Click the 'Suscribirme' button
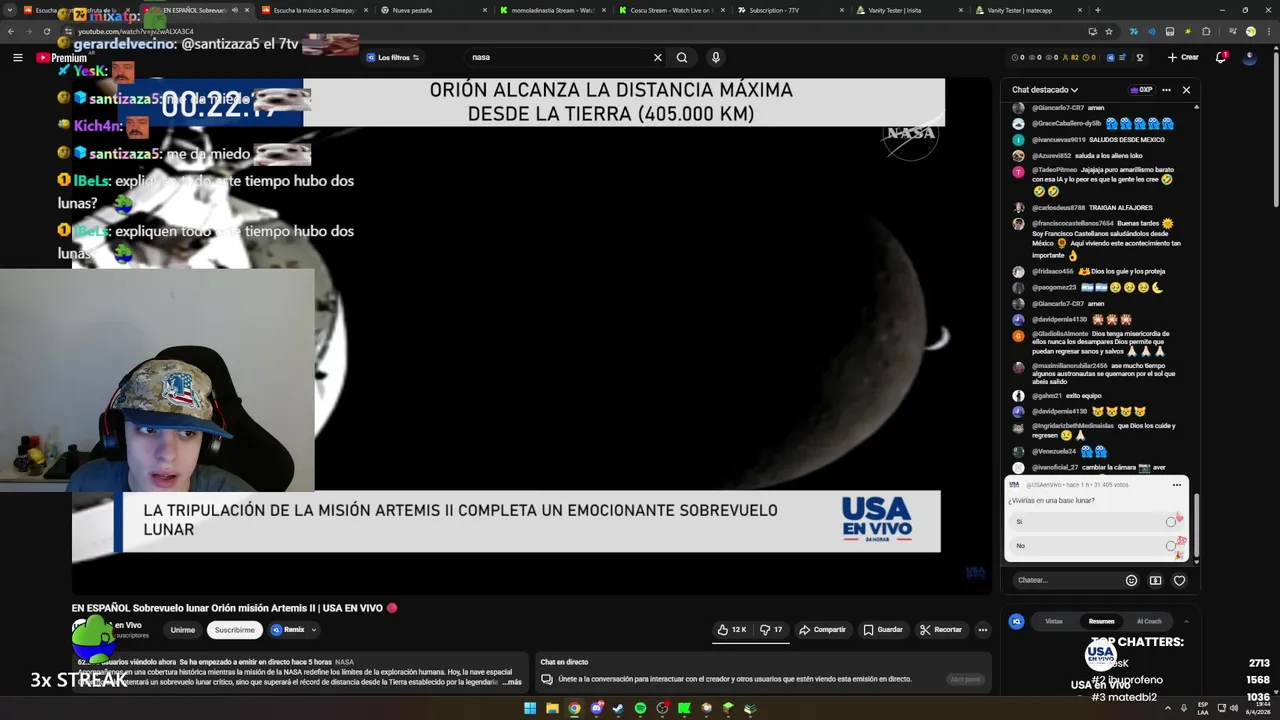This screenshot has height=720, width=1280. click(x=235, y=630)
